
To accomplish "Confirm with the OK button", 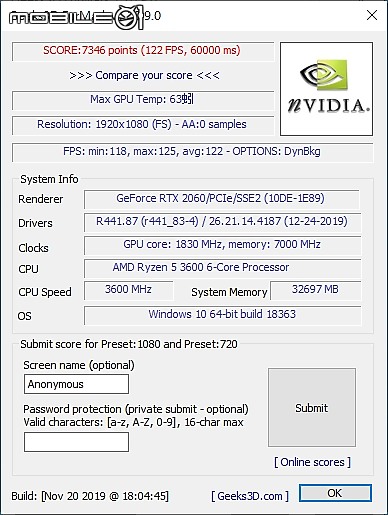I will coord(335,493).
